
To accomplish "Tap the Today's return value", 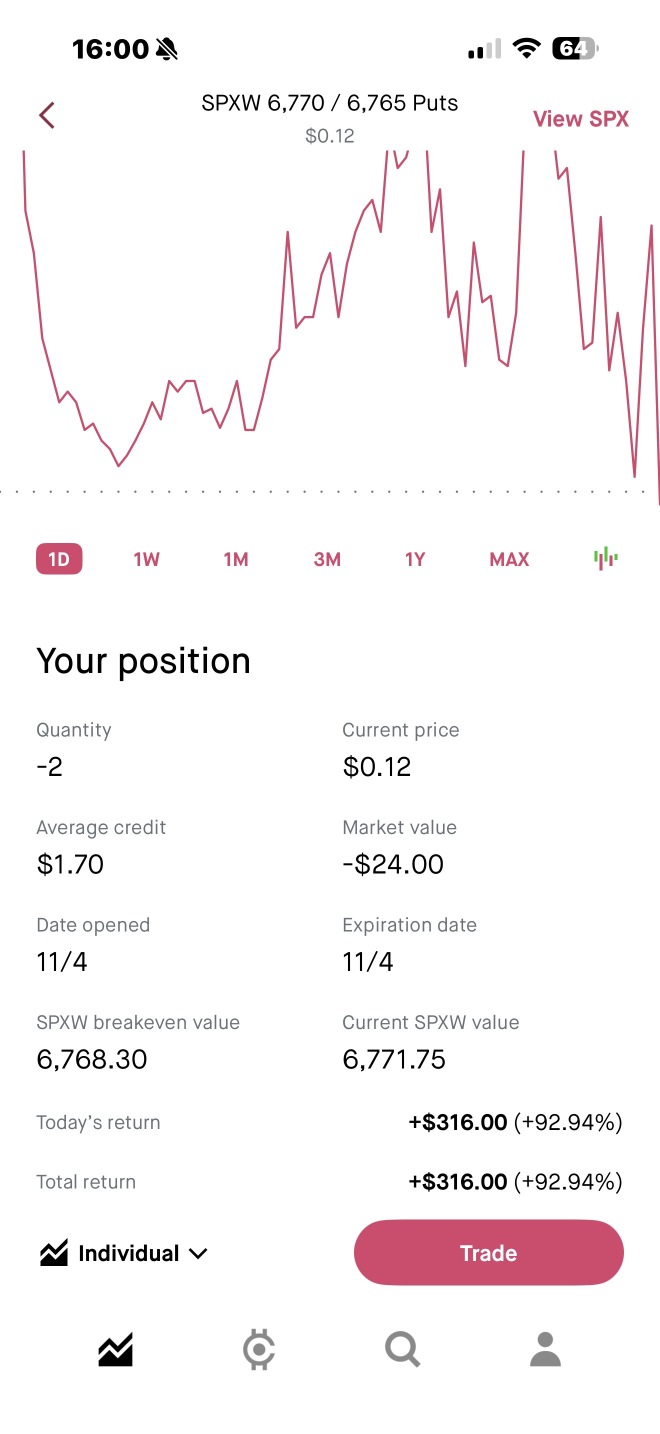I will (x=515, y=1123).
